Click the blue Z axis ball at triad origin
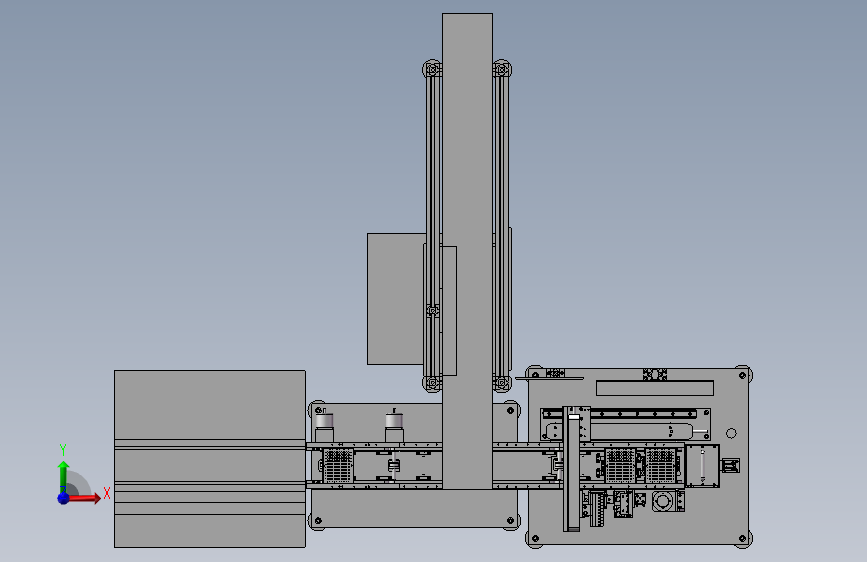The height and width of the screenshot is (562, 867). pyautogui.click(x=64, y=498)
